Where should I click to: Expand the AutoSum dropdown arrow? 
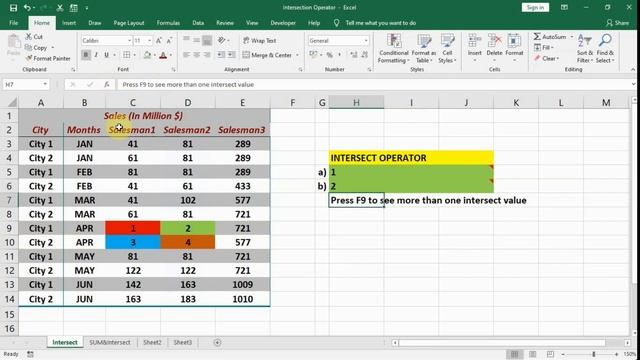[x=572, y=37]
